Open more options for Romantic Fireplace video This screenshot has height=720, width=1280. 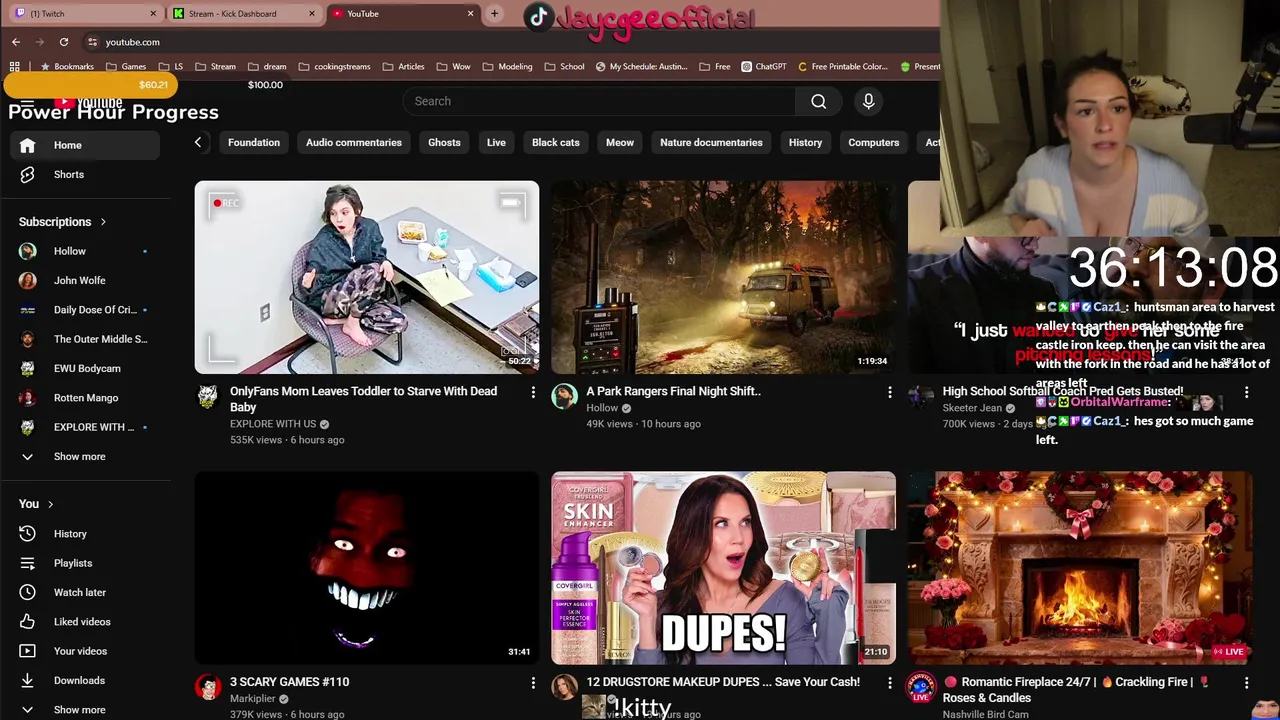coord(1246,683)
